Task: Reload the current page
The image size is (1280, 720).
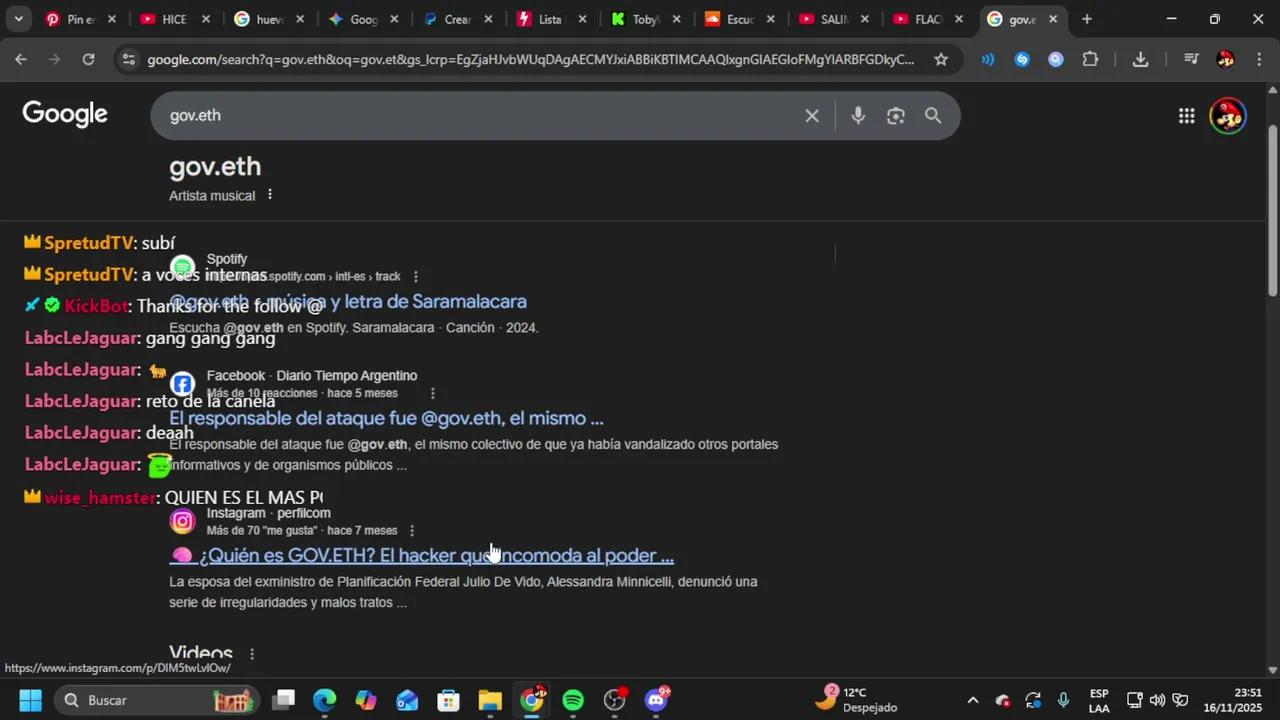Action: 88,59
